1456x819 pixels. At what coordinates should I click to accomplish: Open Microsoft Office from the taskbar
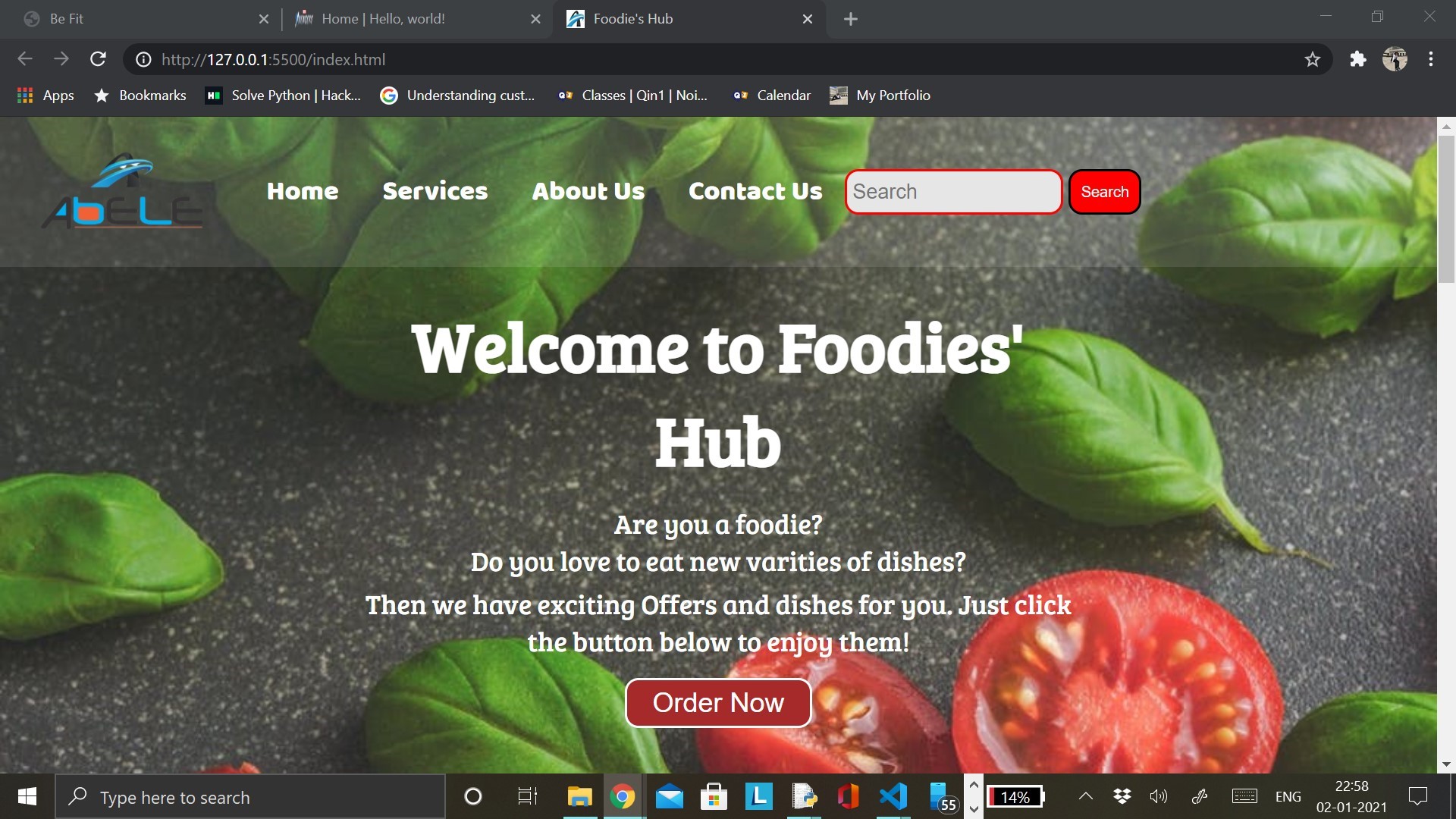849,796
